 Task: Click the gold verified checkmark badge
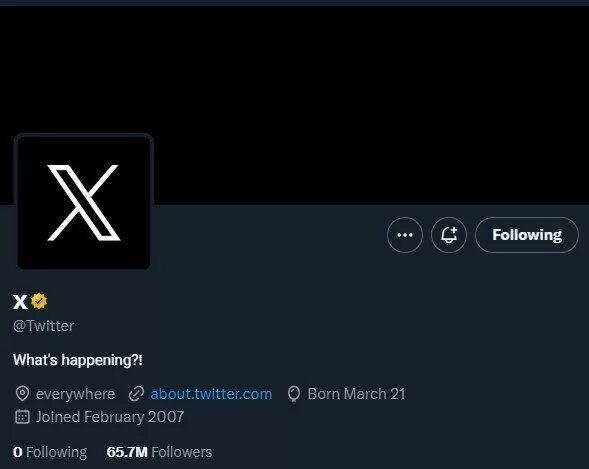click(x=39, y=301)
